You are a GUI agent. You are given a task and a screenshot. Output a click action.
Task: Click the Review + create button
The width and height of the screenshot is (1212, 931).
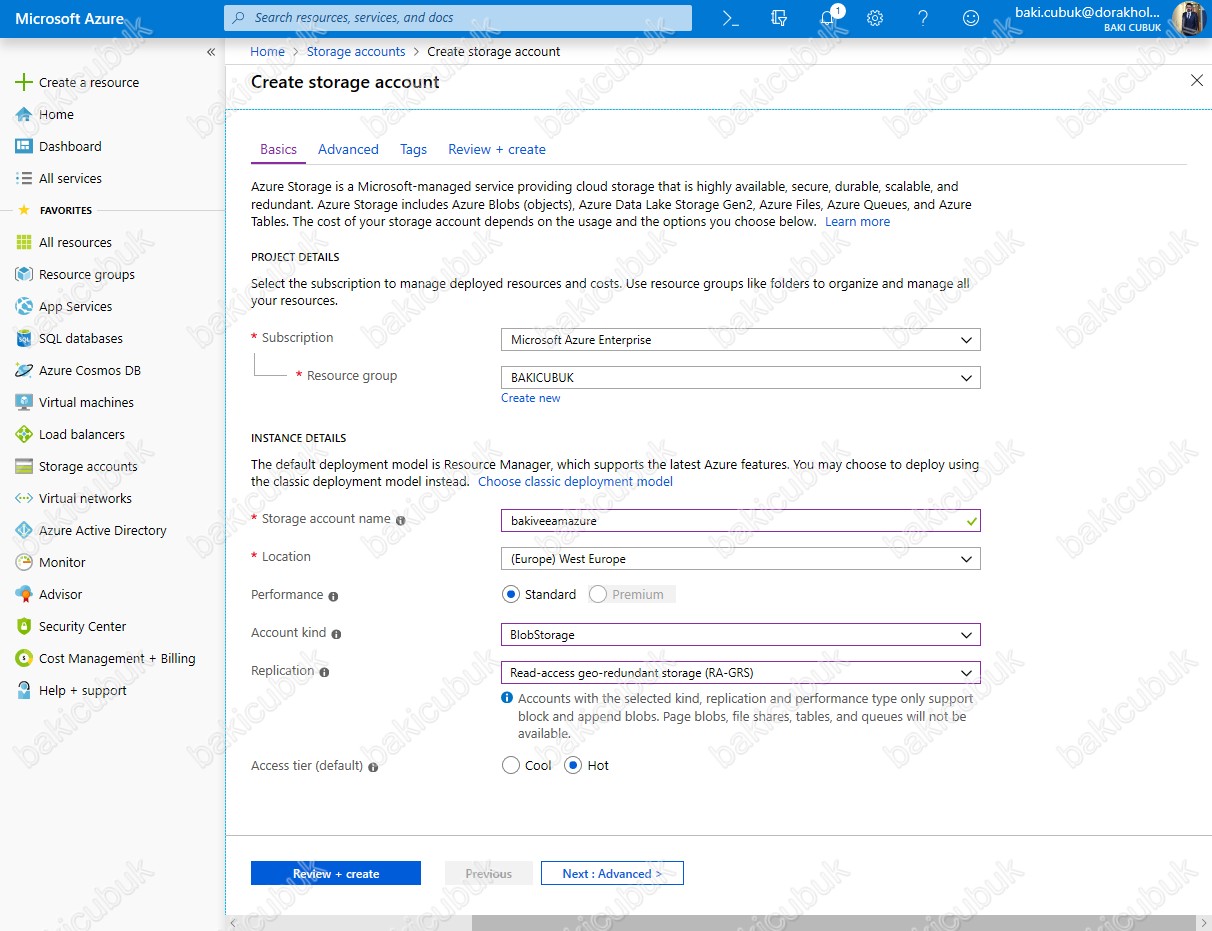point(336,874)
